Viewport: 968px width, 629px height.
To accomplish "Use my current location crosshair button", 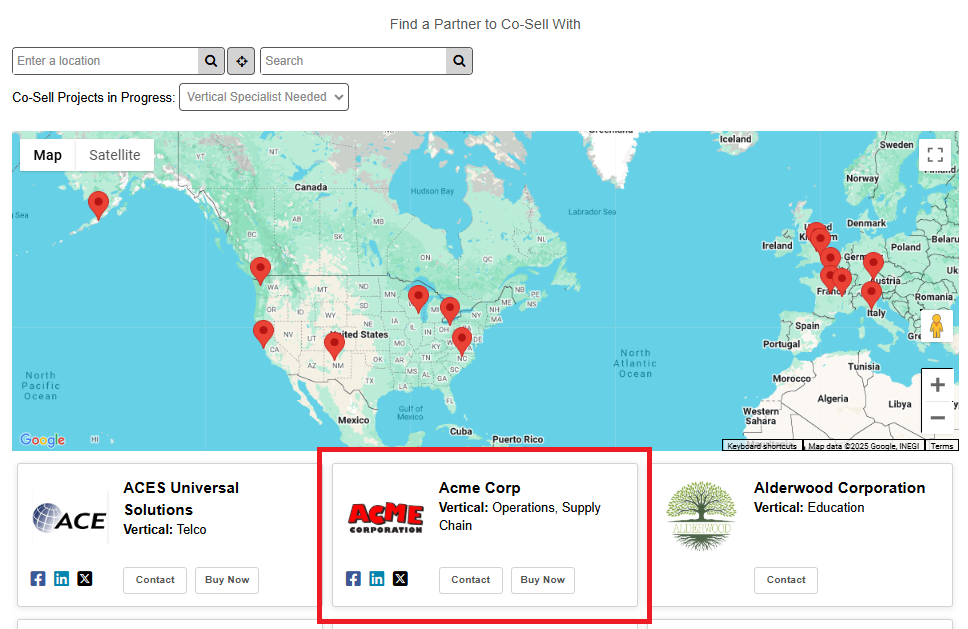I will [x=241, y=61].
